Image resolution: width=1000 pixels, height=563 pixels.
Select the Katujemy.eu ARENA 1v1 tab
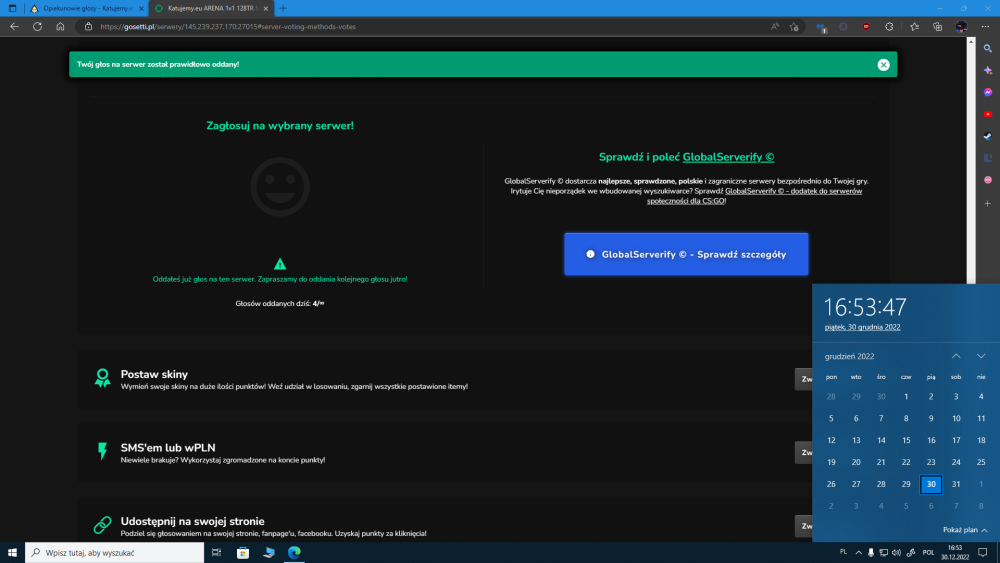click(x=211, y=8)
